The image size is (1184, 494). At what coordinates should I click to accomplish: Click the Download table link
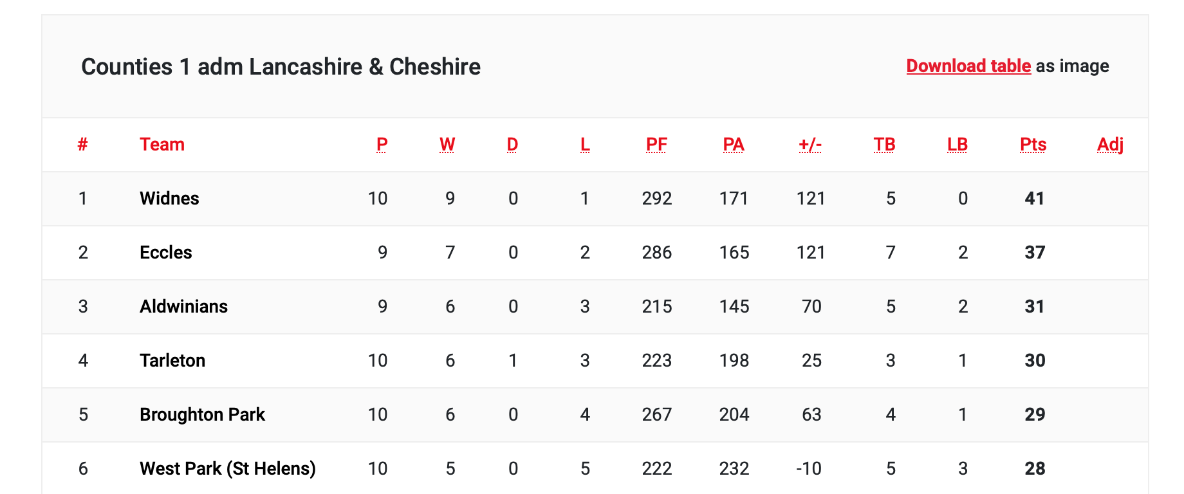click(x=968, y=66)
